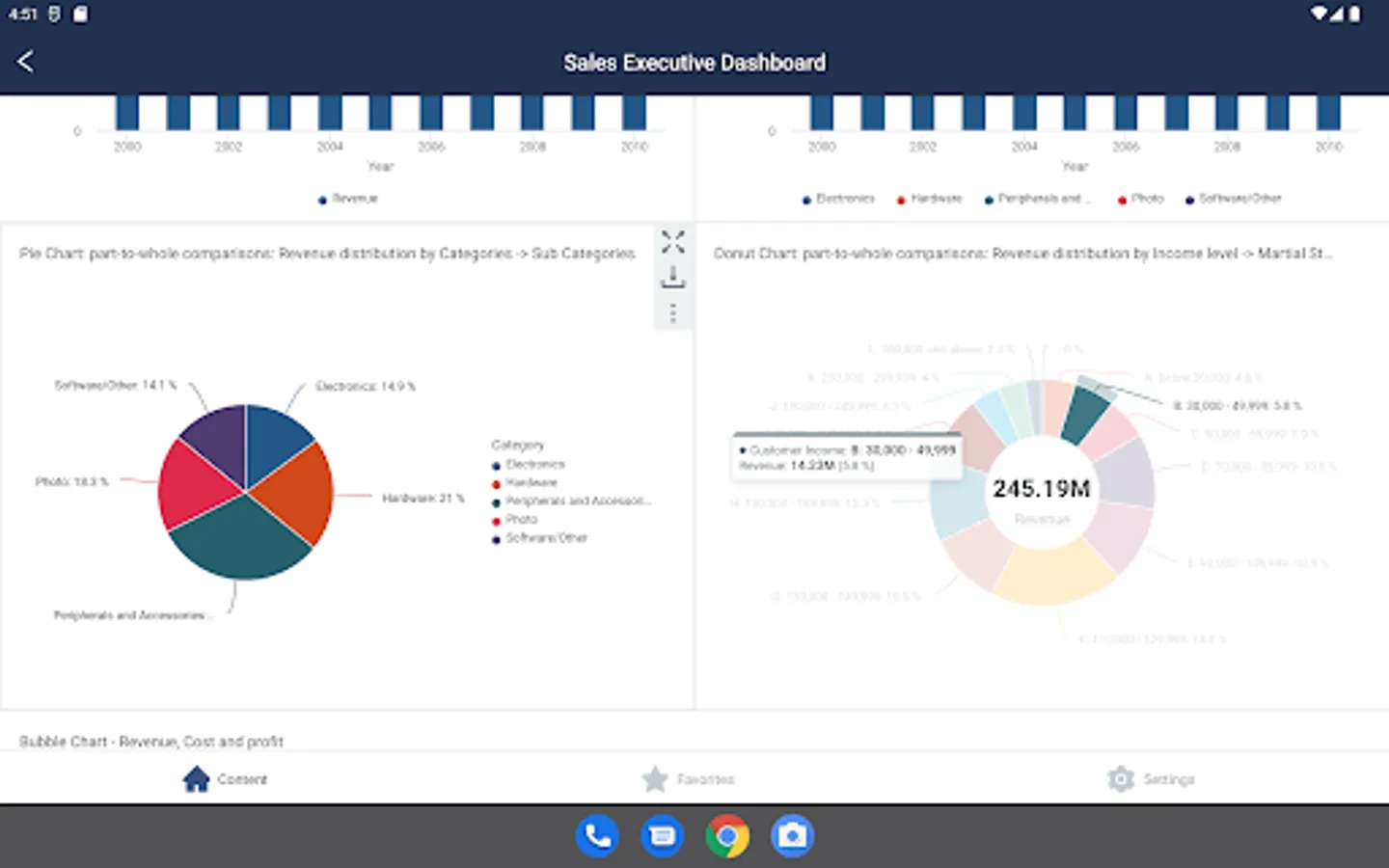Toggle Electronics in the category bar chart legend
The width and height of the screenshot is (1389, 868).
click(838, 199)
